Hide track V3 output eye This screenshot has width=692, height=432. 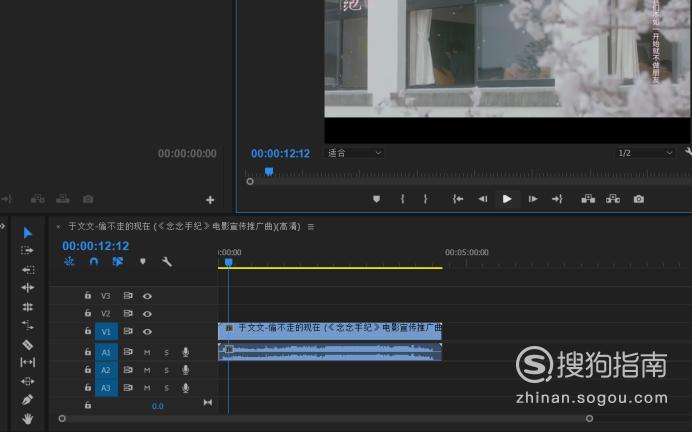pyautogui.click(x=147, y=296)
